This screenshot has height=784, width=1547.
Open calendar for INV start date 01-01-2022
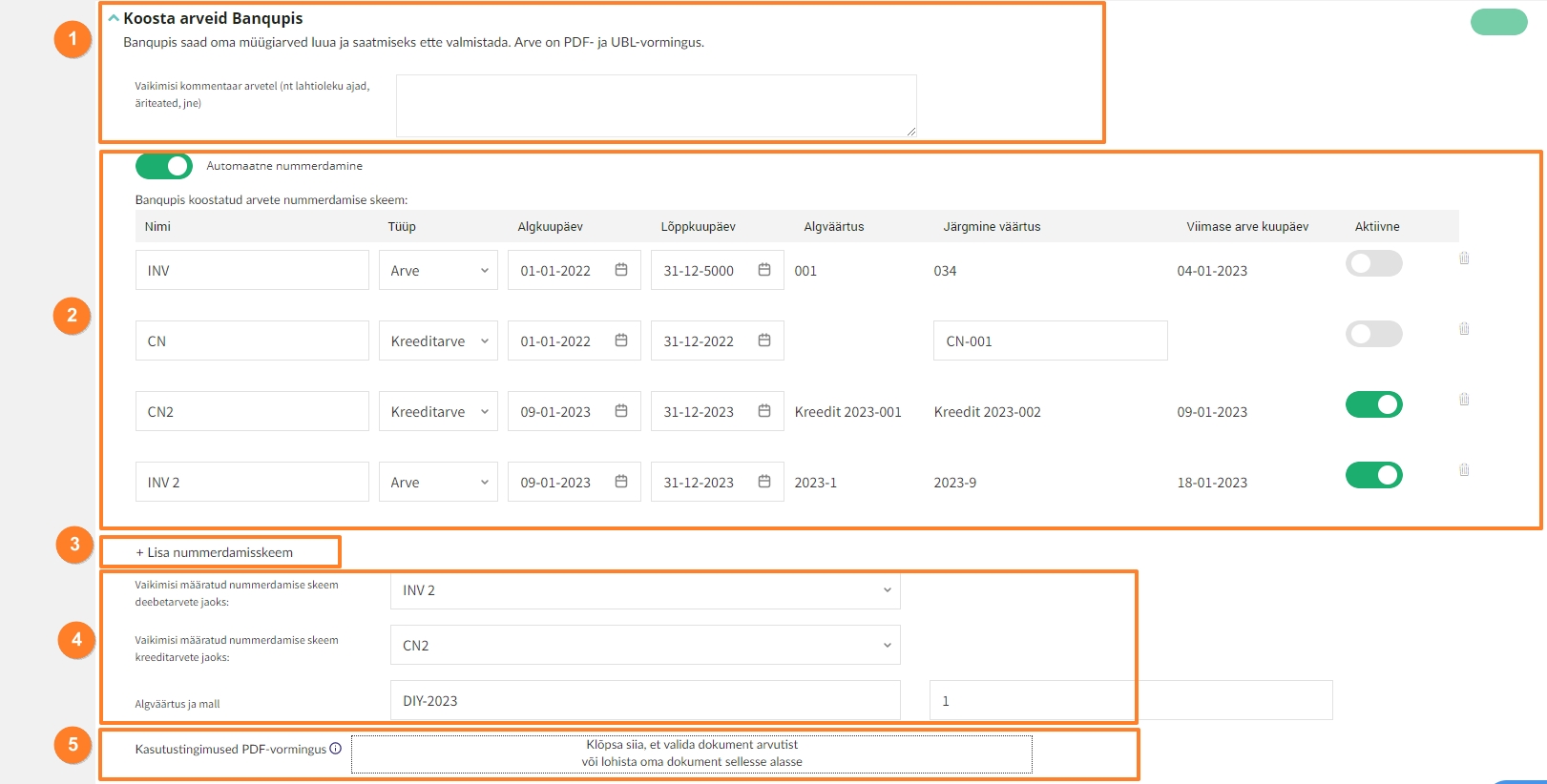pos(621,270)
